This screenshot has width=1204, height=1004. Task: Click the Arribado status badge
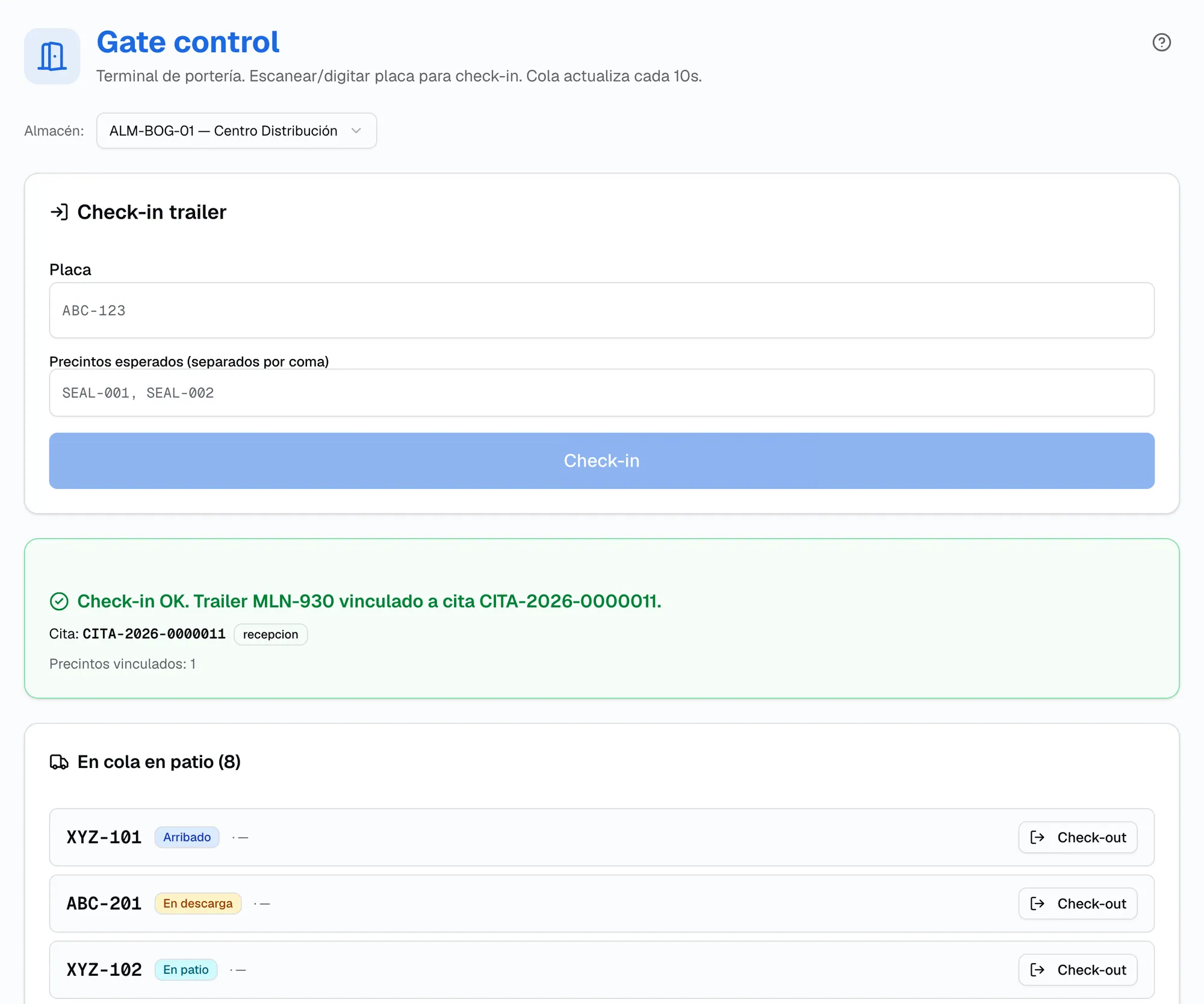[187, 837]
